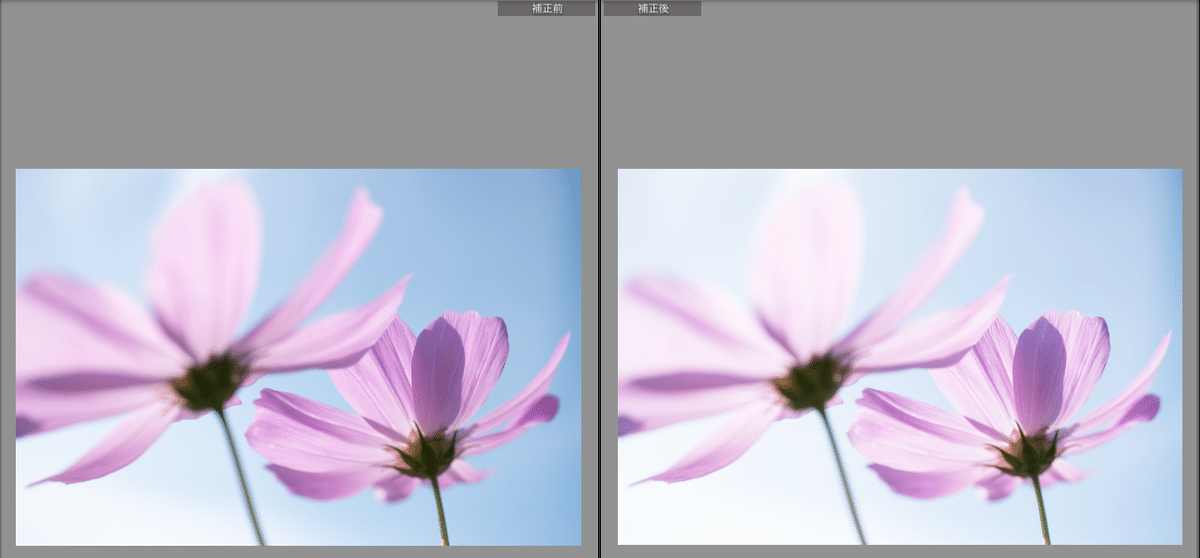Click the vertical divider between before and after panes
Image resolution: width=1200 pixels, height=558 pixels.
click(599, 280)
